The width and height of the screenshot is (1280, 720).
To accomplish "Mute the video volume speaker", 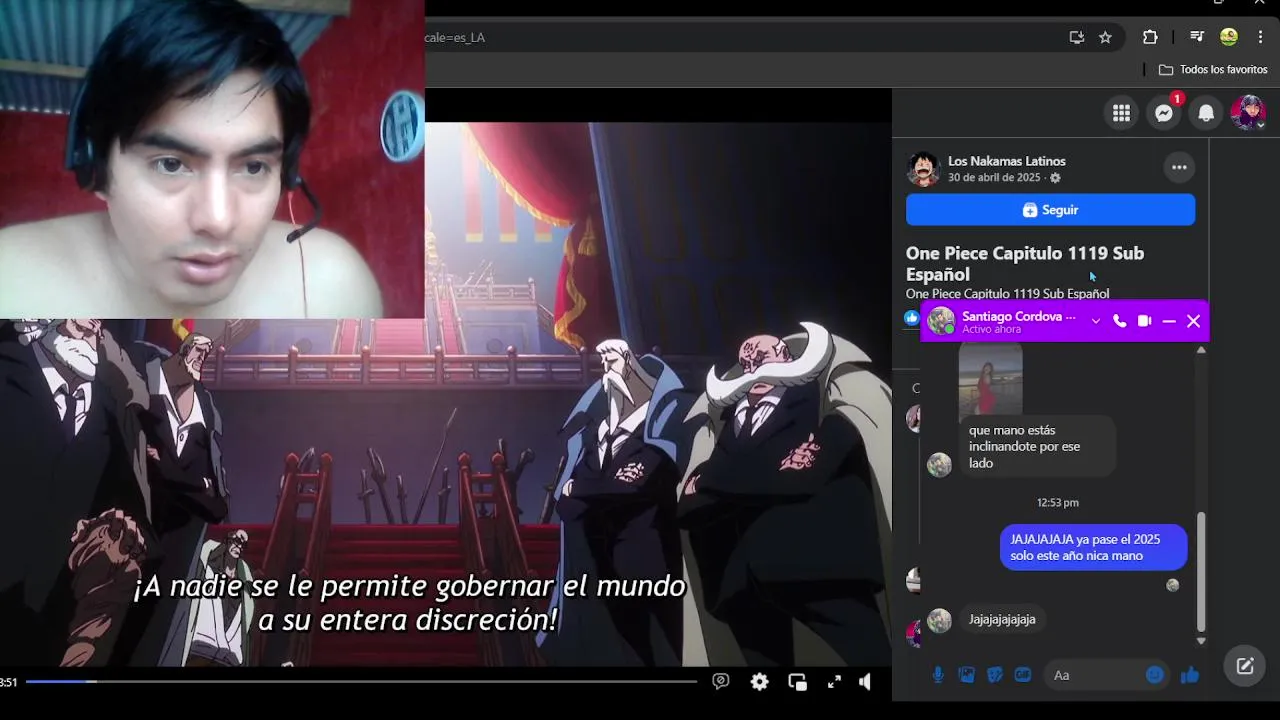I will click(866, 682).
